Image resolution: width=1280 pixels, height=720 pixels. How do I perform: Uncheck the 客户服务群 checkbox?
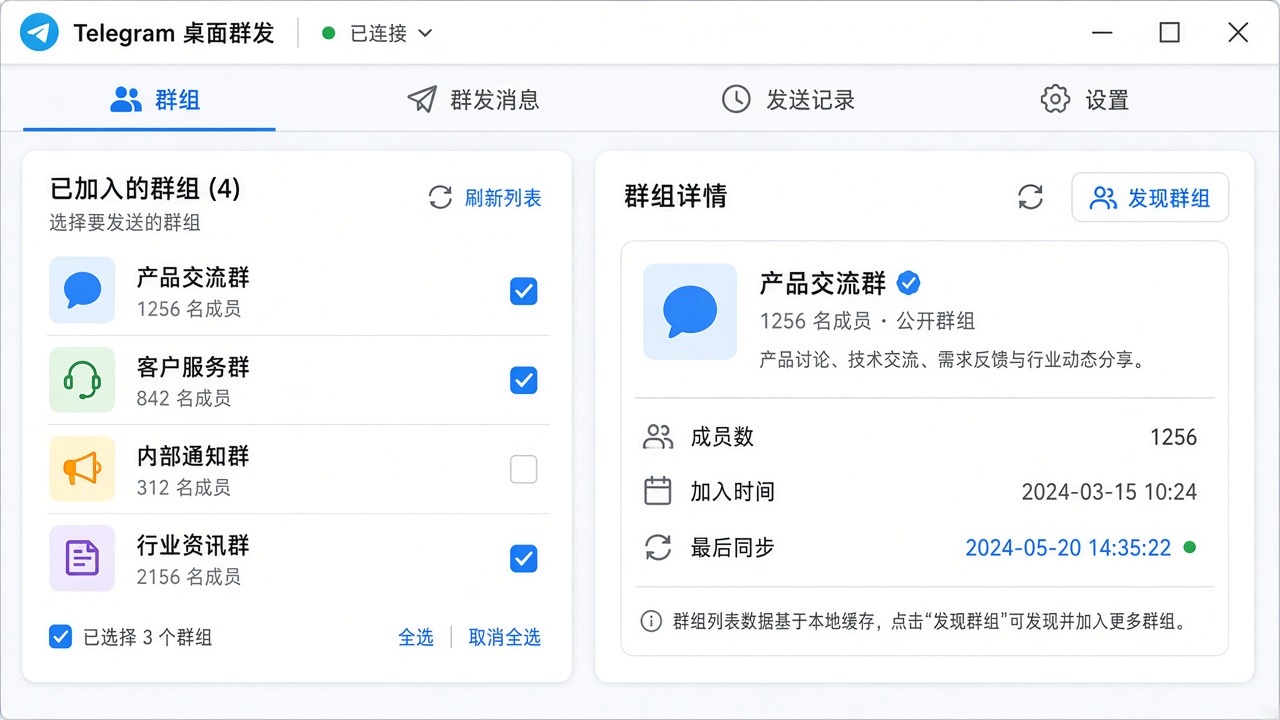(524, 380)
